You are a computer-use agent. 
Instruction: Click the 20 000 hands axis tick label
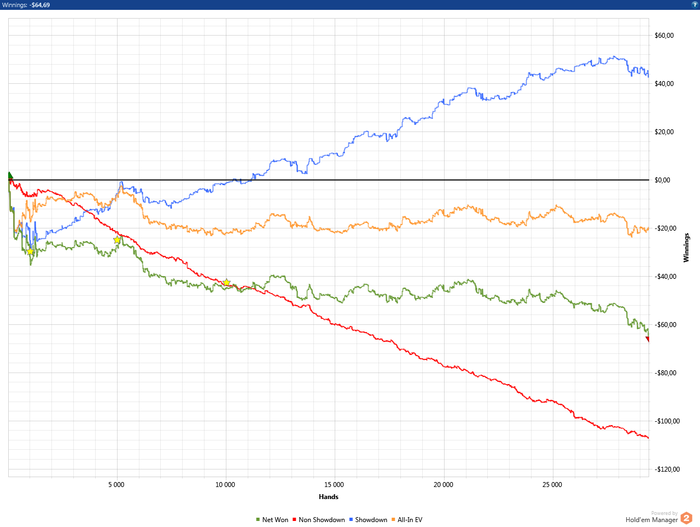[x=443, y=485]
